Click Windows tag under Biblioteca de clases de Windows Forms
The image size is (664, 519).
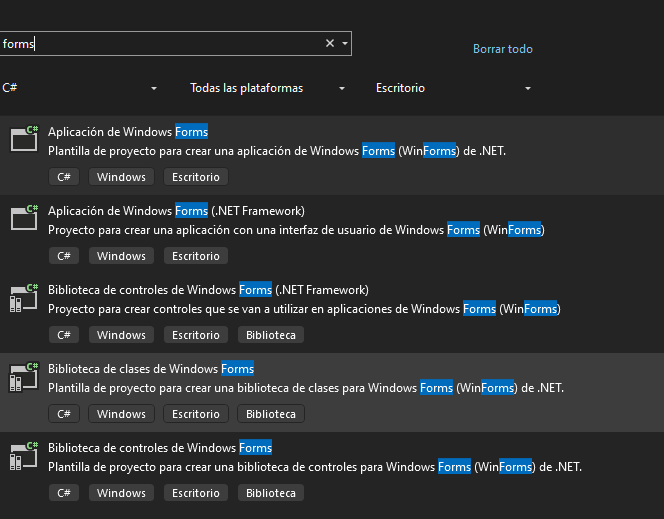(121, 414)
